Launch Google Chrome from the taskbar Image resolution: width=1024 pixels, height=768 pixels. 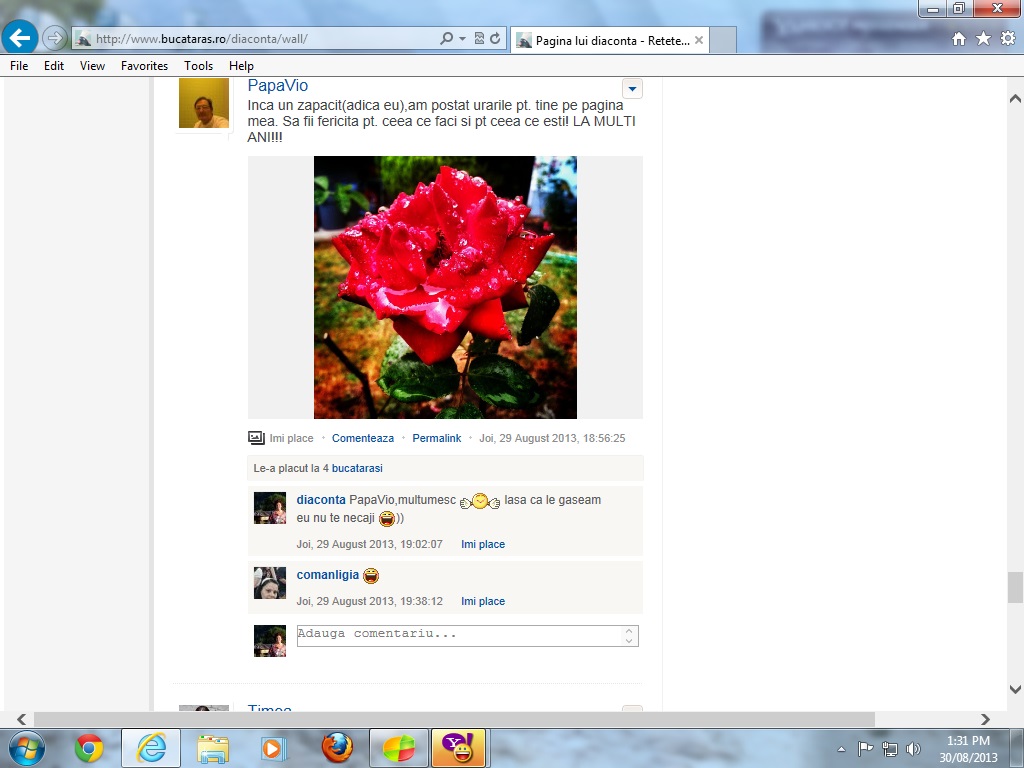[x=89, y=747]
